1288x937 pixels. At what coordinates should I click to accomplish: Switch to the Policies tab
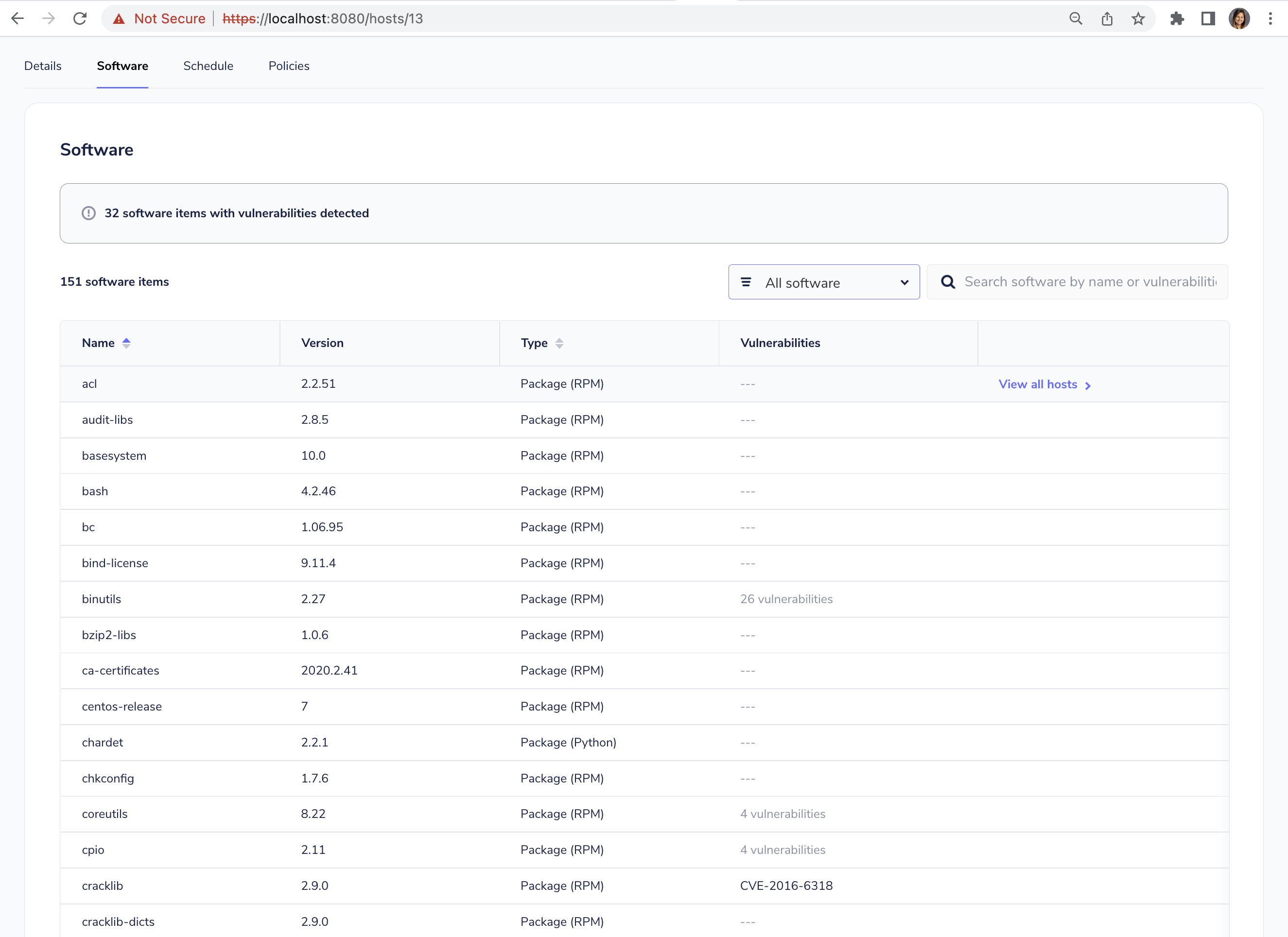pos(289,66)
